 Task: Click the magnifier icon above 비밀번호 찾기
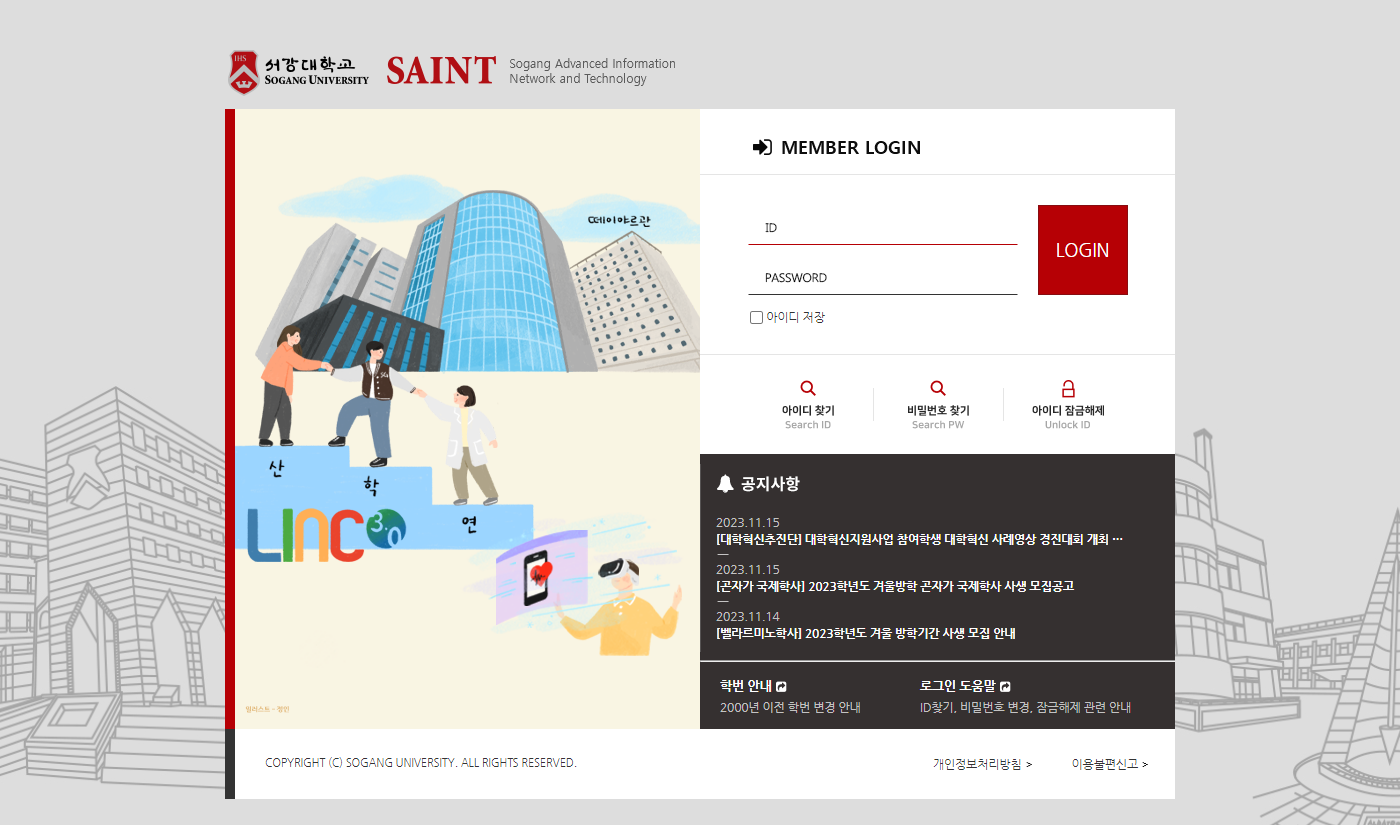[938, 389]
